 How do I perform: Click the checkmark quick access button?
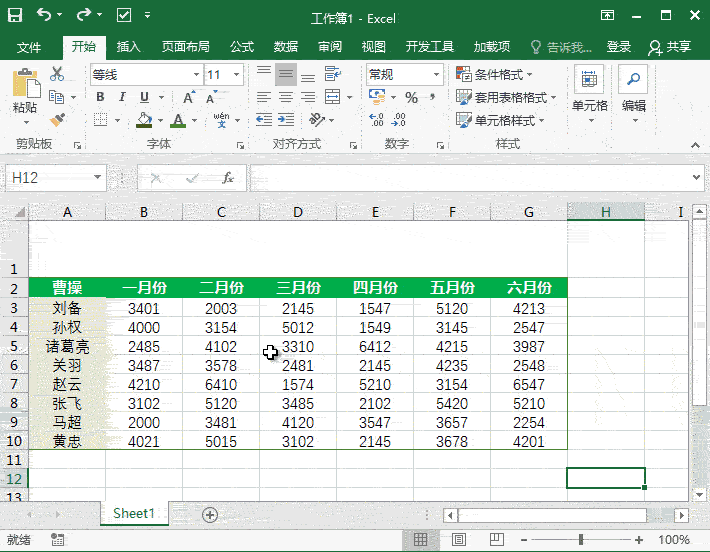click(x=124, y=15)
